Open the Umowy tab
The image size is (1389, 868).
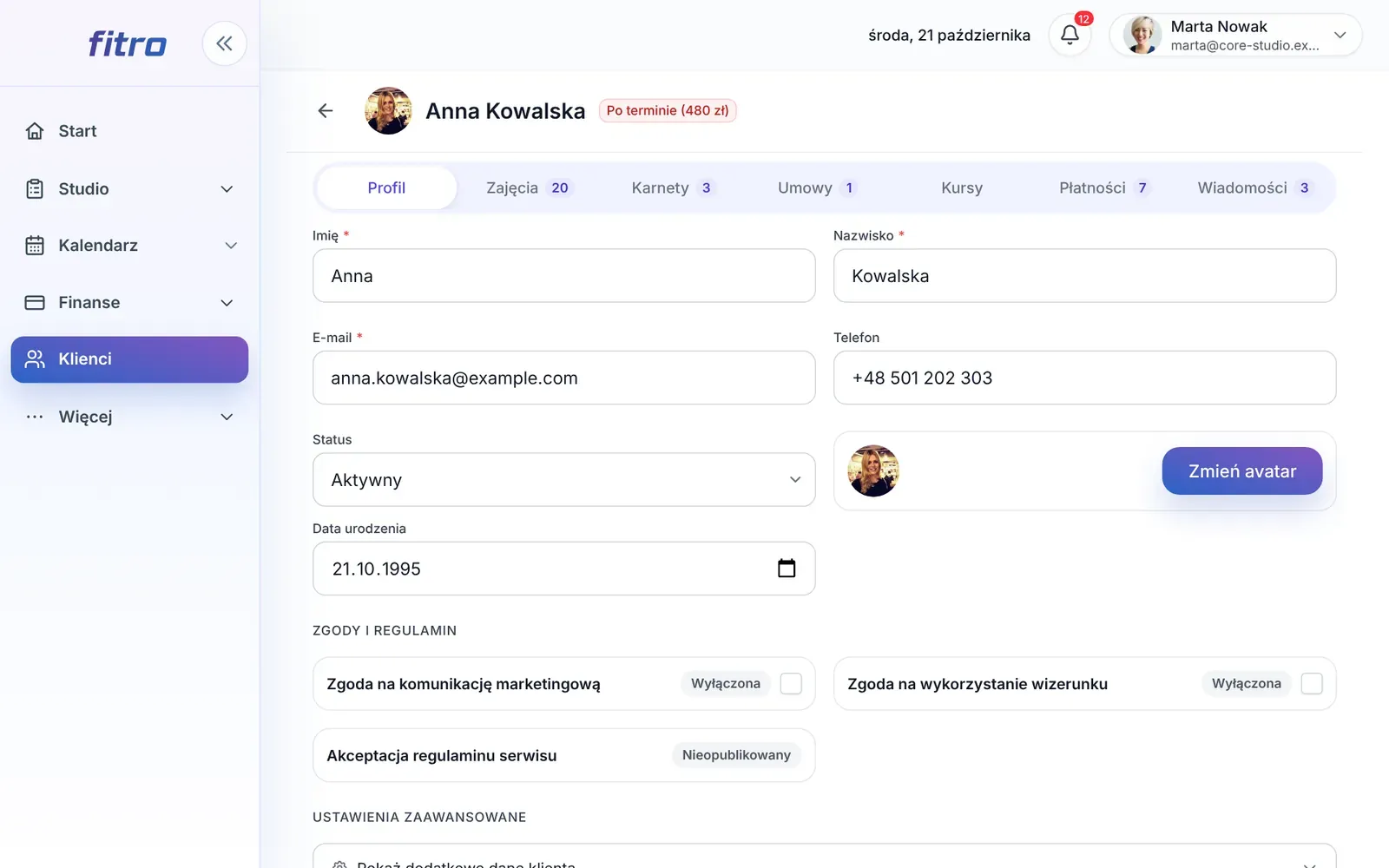(x=817, y=187)
